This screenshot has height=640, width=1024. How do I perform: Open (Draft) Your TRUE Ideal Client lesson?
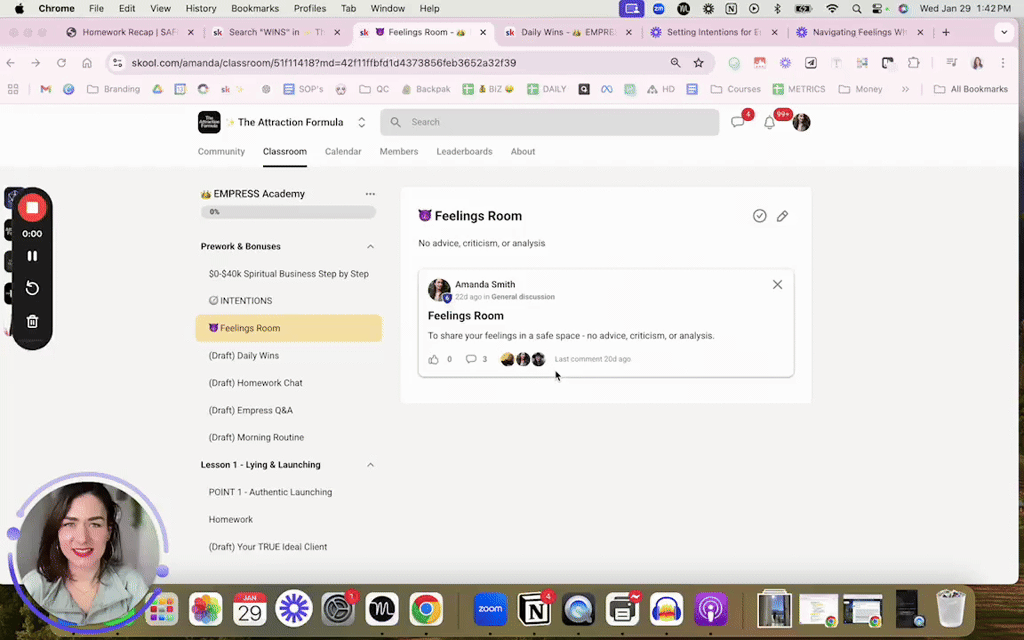coord(289,547)
